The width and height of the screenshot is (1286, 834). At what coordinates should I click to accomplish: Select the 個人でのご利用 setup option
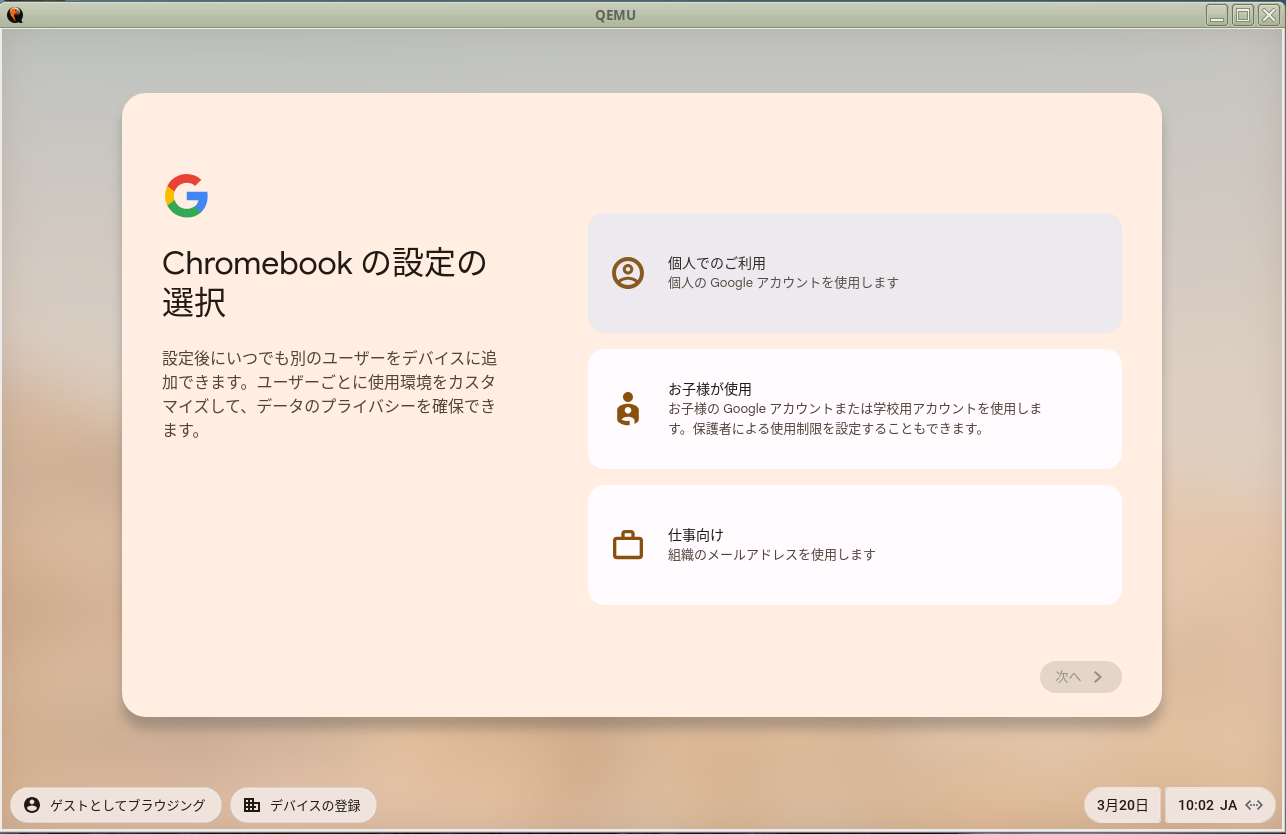click(855, 272)
